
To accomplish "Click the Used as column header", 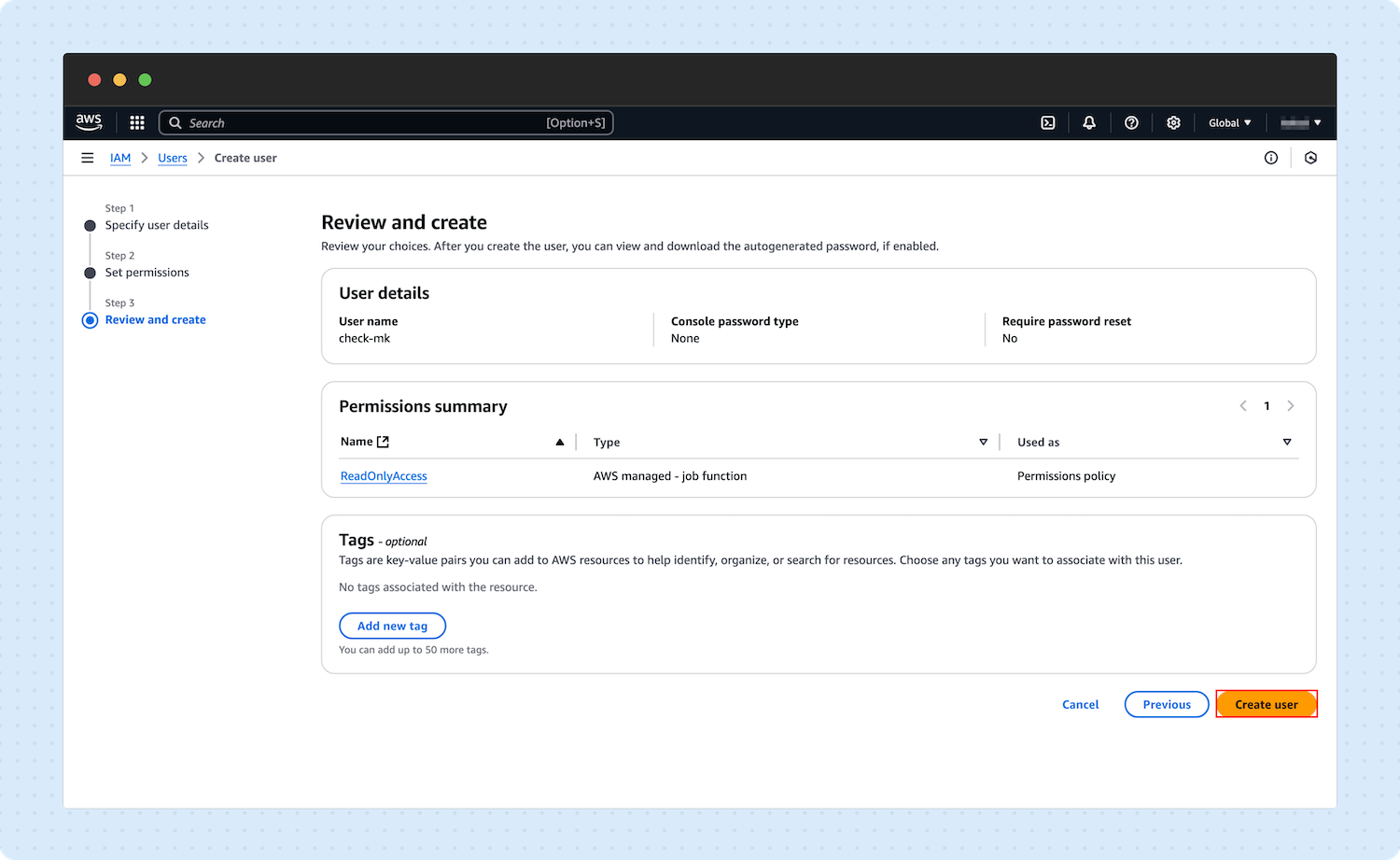I will point(1038,443).
